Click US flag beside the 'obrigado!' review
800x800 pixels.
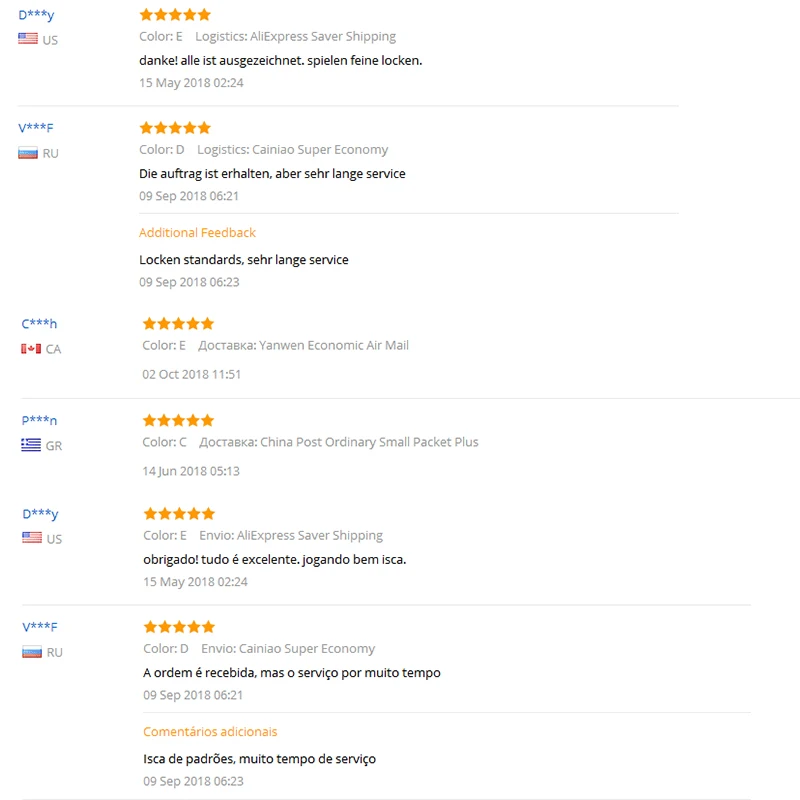(x=32, y=538)
